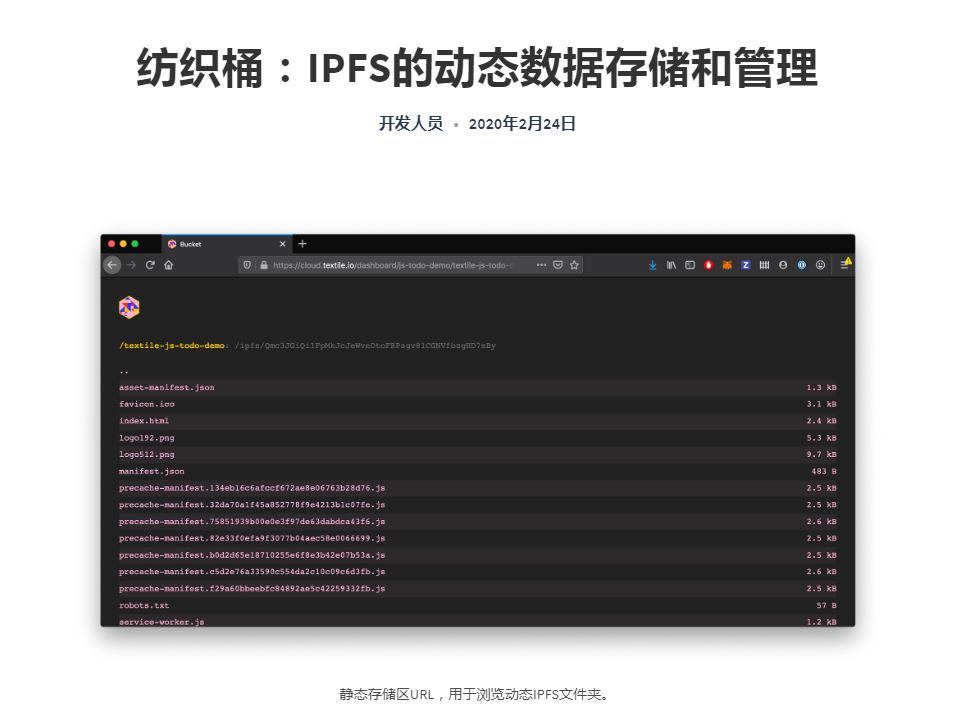Save the page to Pocket icon

click(x=558, y=265)
